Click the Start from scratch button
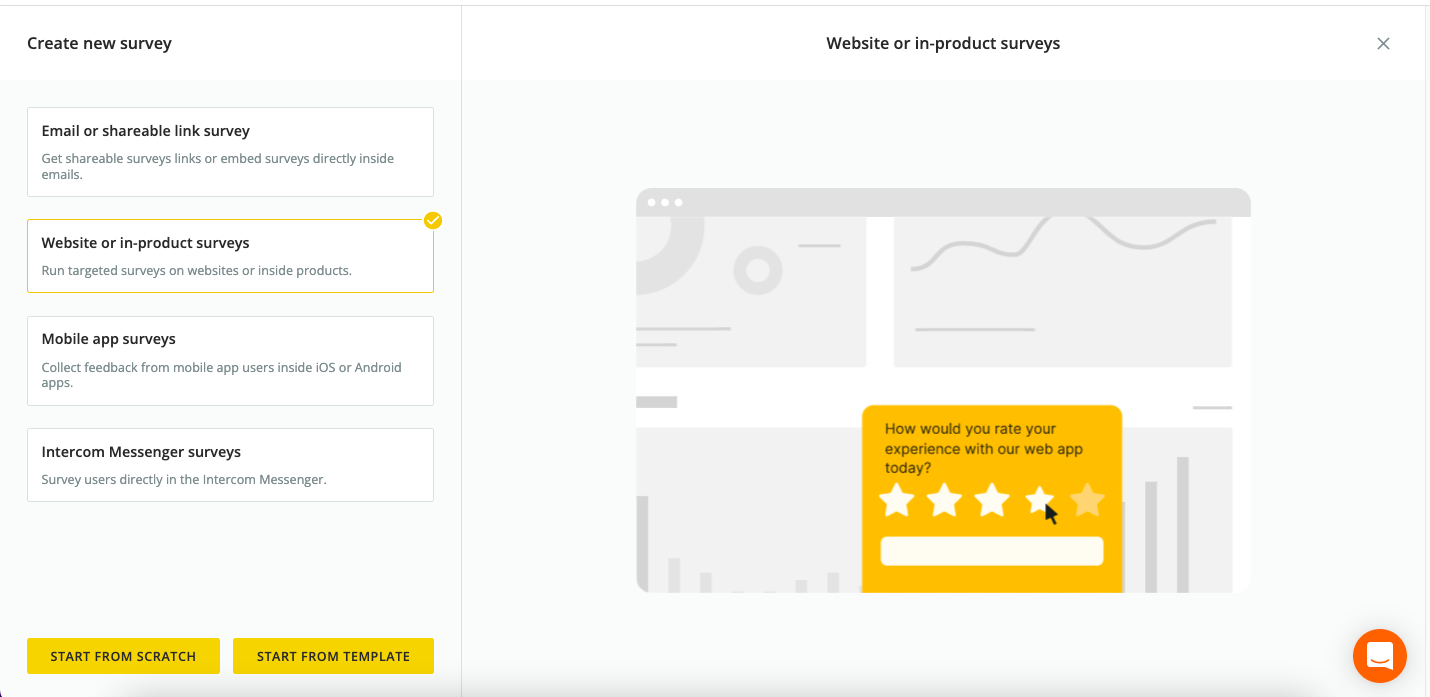Viewport: 1430px width, 697px height. point(123,656)
